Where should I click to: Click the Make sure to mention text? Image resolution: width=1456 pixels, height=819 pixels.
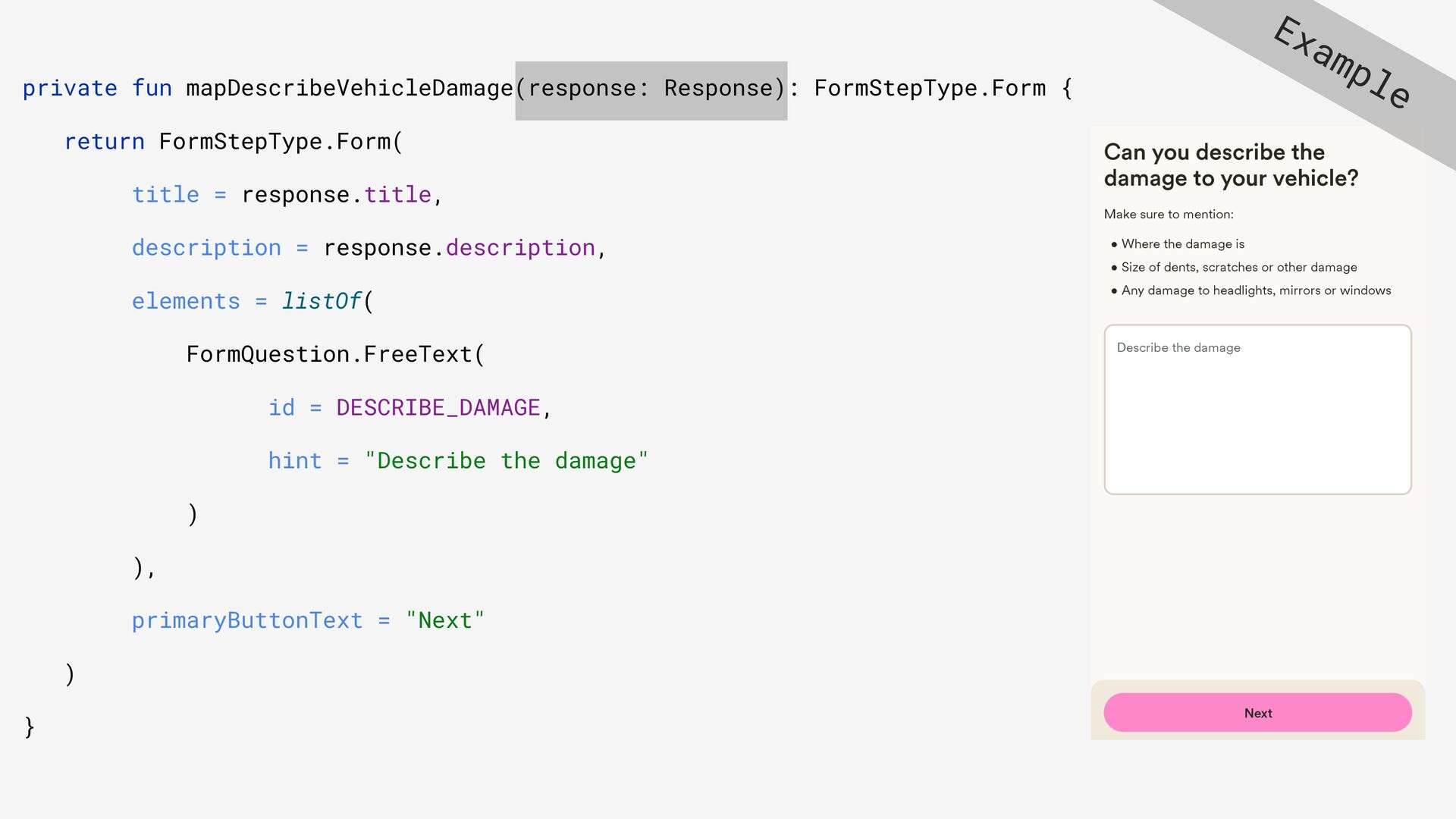point(1168,215)
